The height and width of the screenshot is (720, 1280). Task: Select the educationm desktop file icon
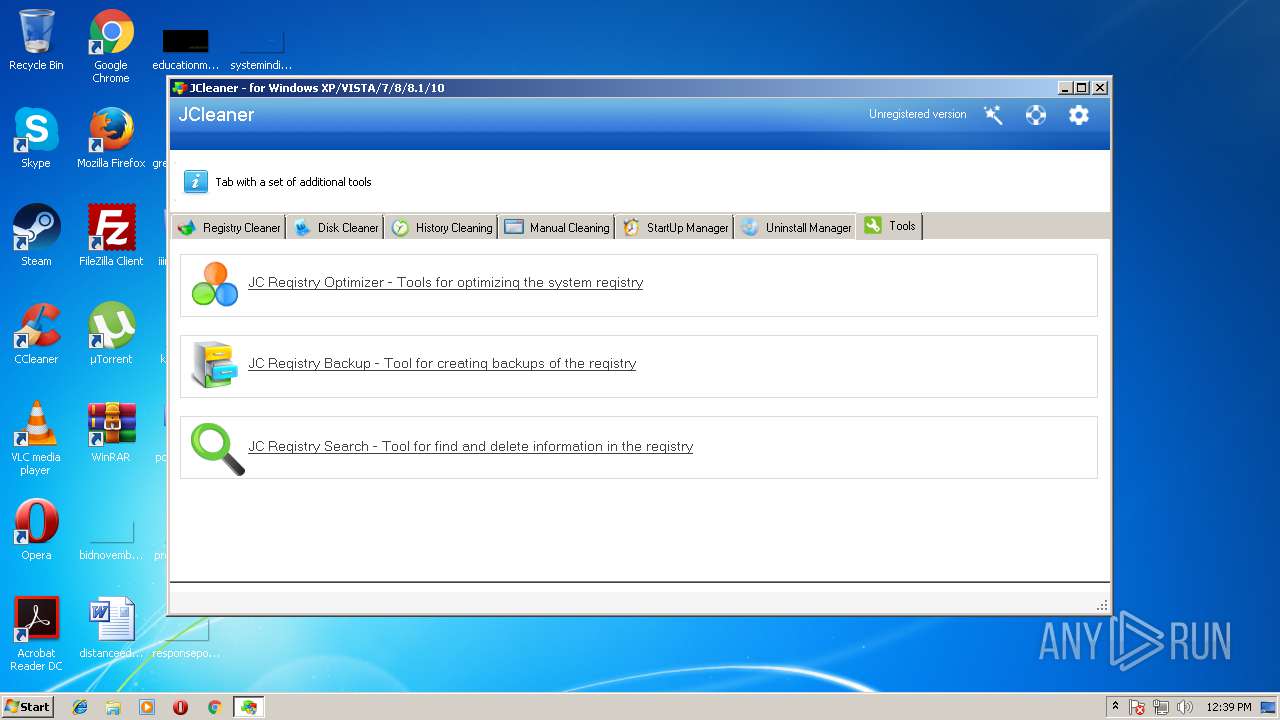(185, 48)
